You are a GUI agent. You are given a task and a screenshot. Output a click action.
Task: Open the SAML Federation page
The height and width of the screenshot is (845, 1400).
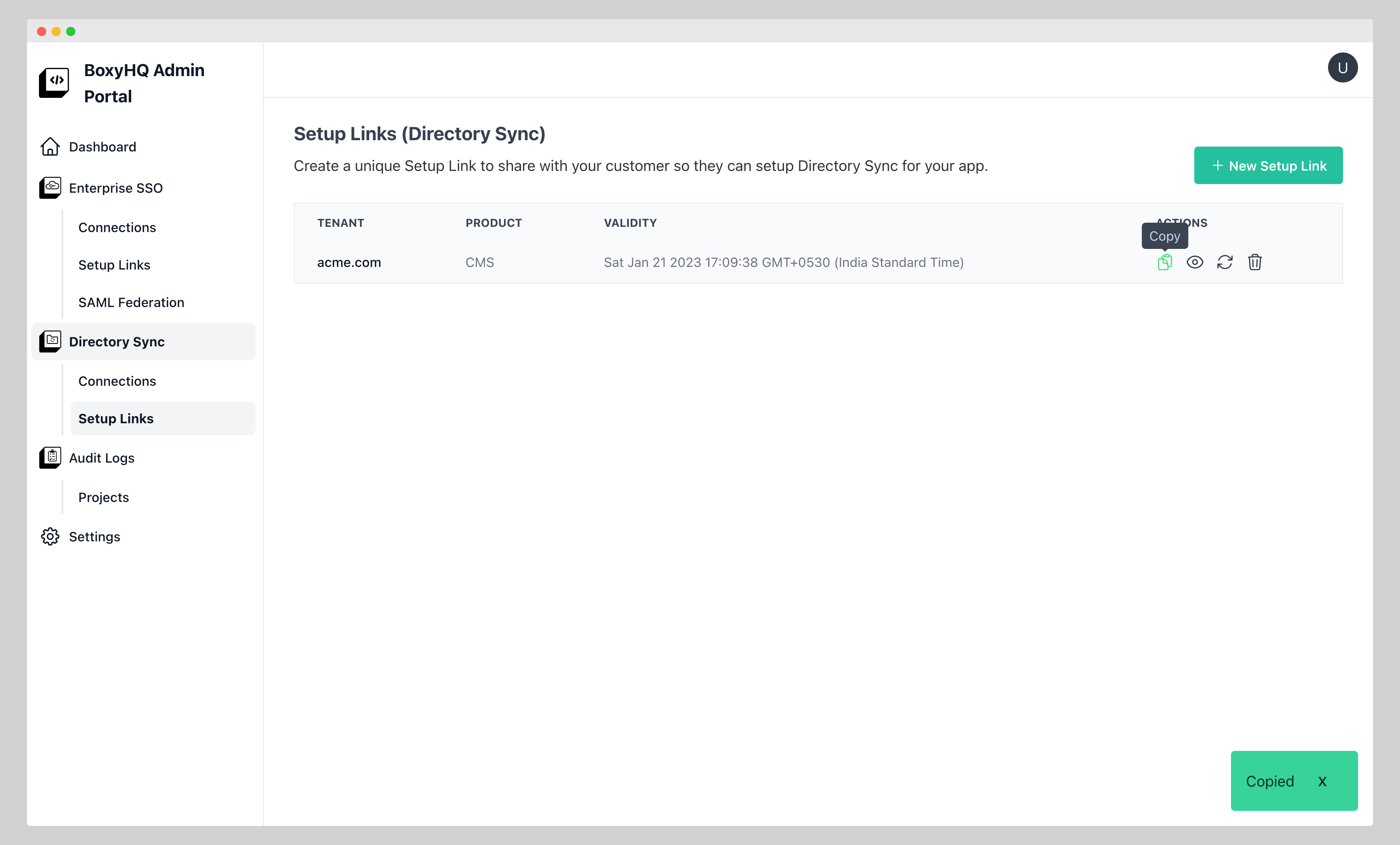pyautogui.click(x=131, y=302)
